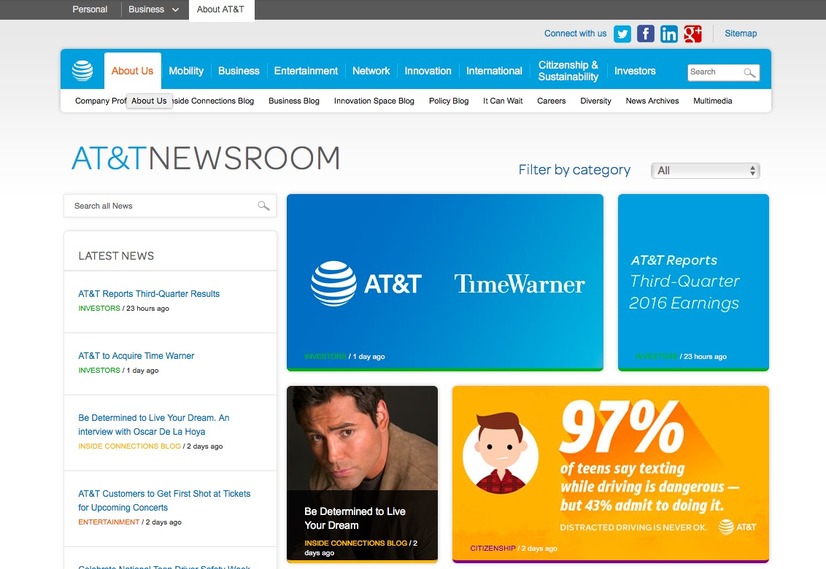
Task: Click the magnifier icon in Search all News
Action: 263,205
